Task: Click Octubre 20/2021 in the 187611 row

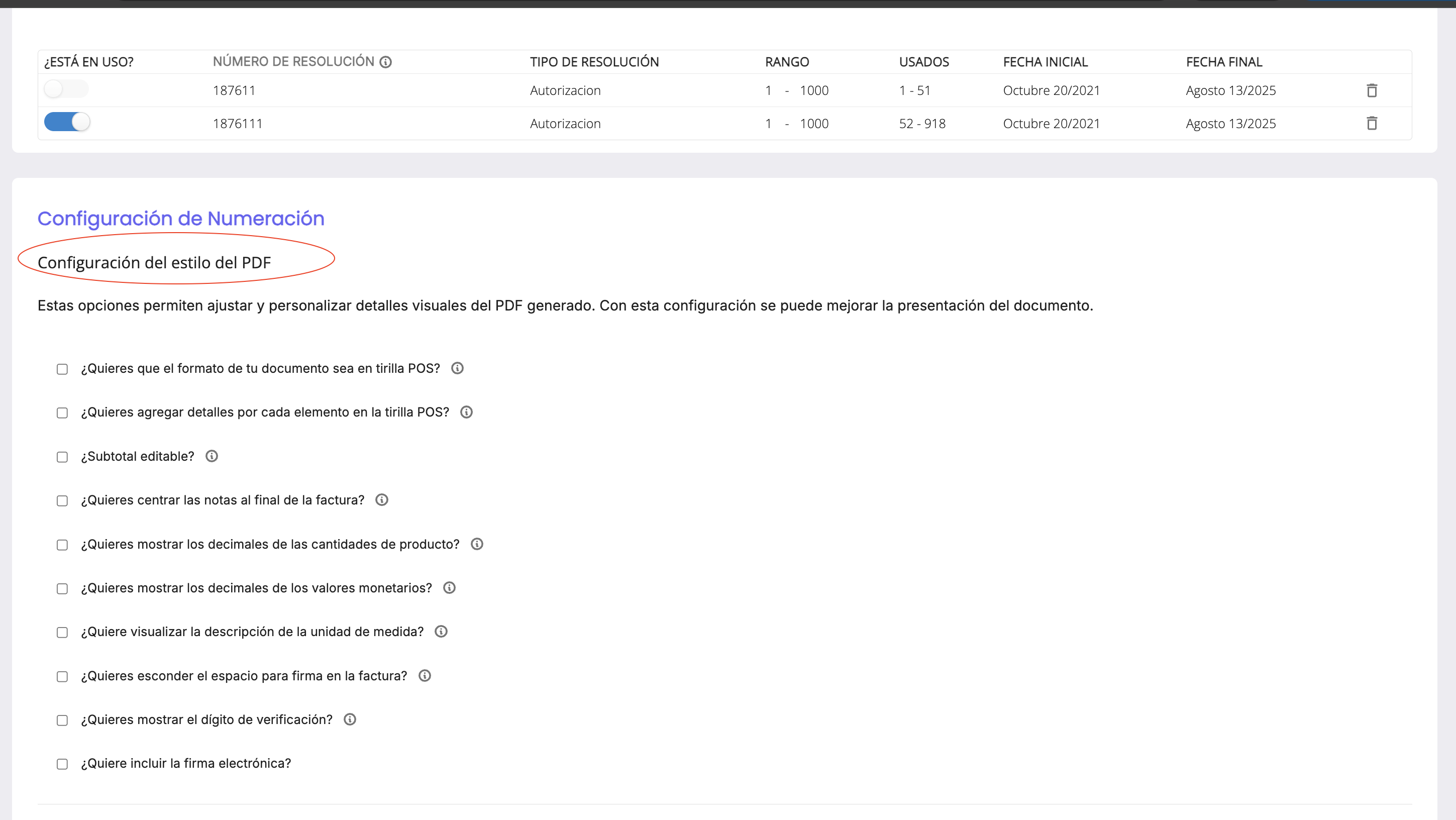Action: (x=1051, y=90)
